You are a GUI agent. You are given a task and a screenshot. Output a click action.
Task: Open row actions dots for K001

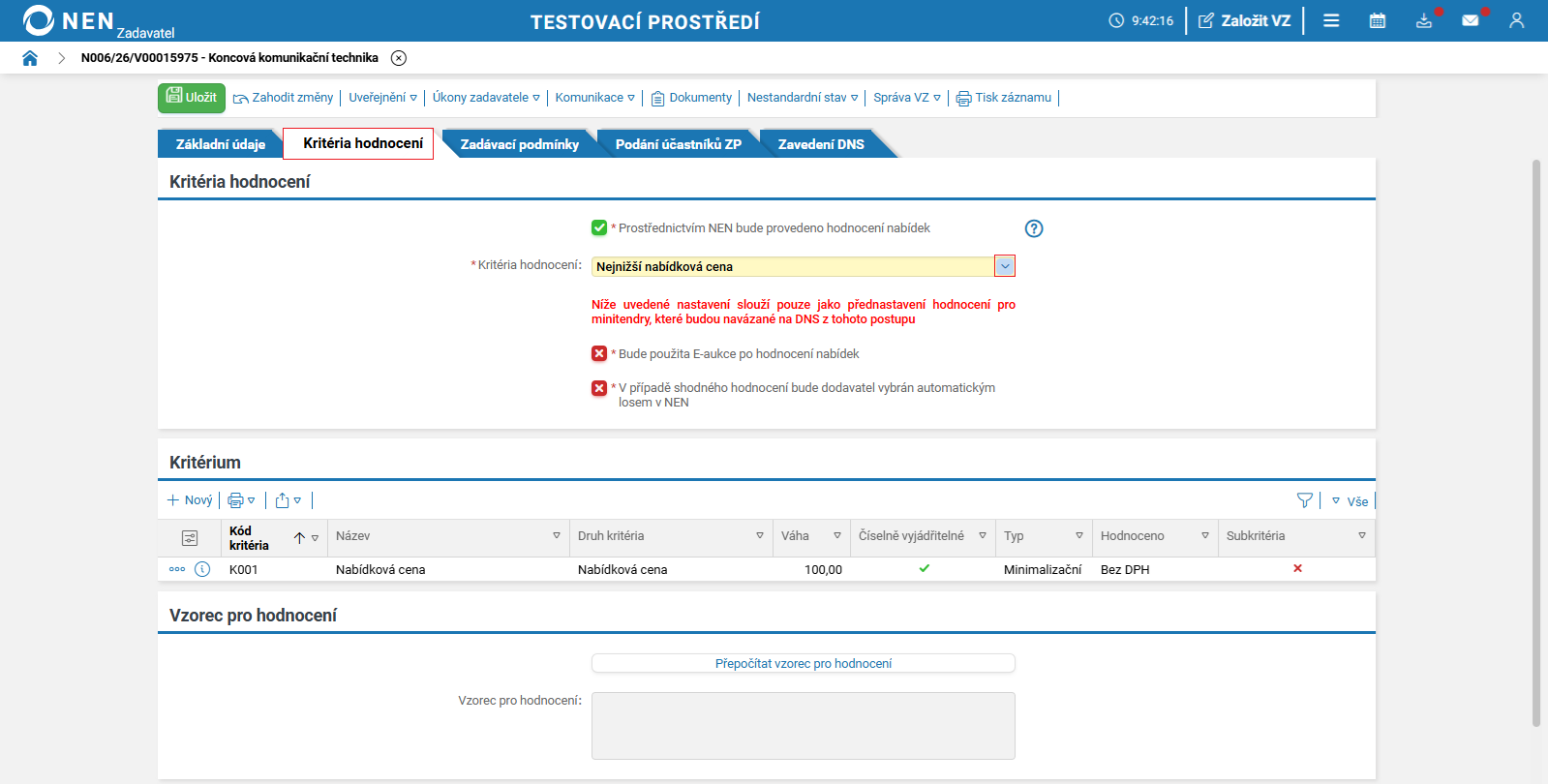click(x=177, y=569)
